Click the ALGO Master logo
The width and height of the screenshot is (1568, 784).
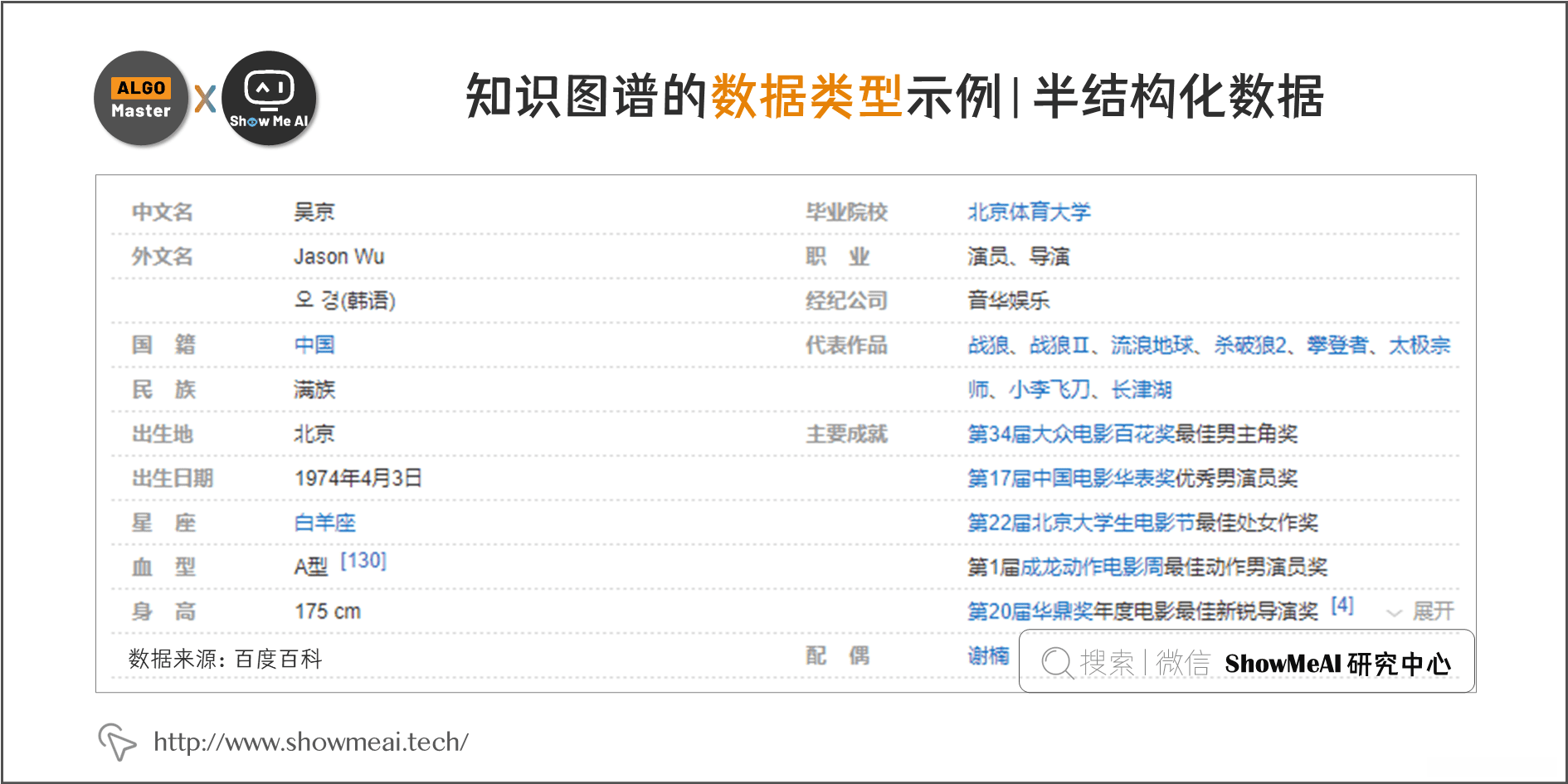pos(141,99)
